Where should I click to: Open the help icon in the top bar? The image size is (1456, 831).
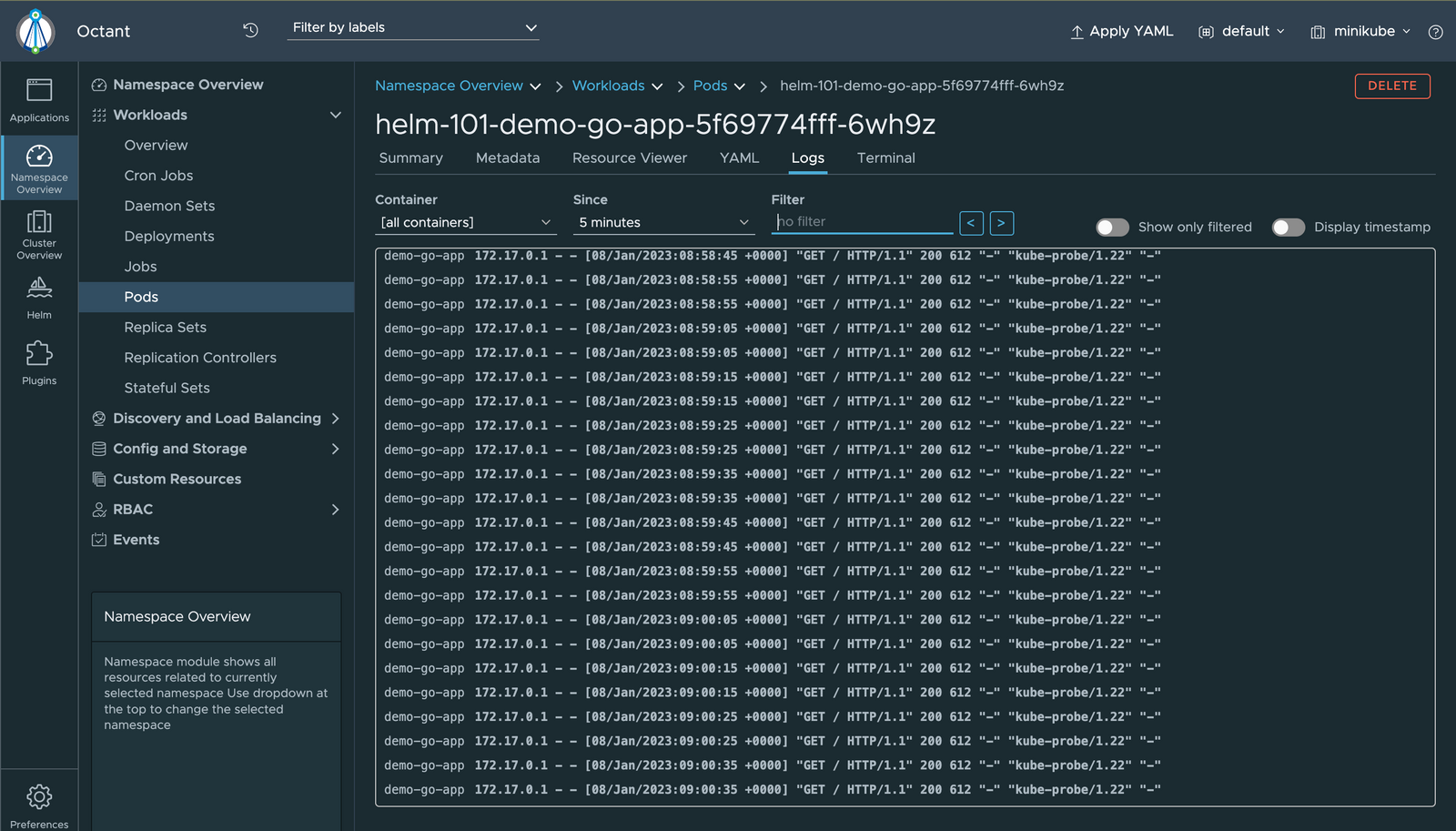[x=1436, y=31]
